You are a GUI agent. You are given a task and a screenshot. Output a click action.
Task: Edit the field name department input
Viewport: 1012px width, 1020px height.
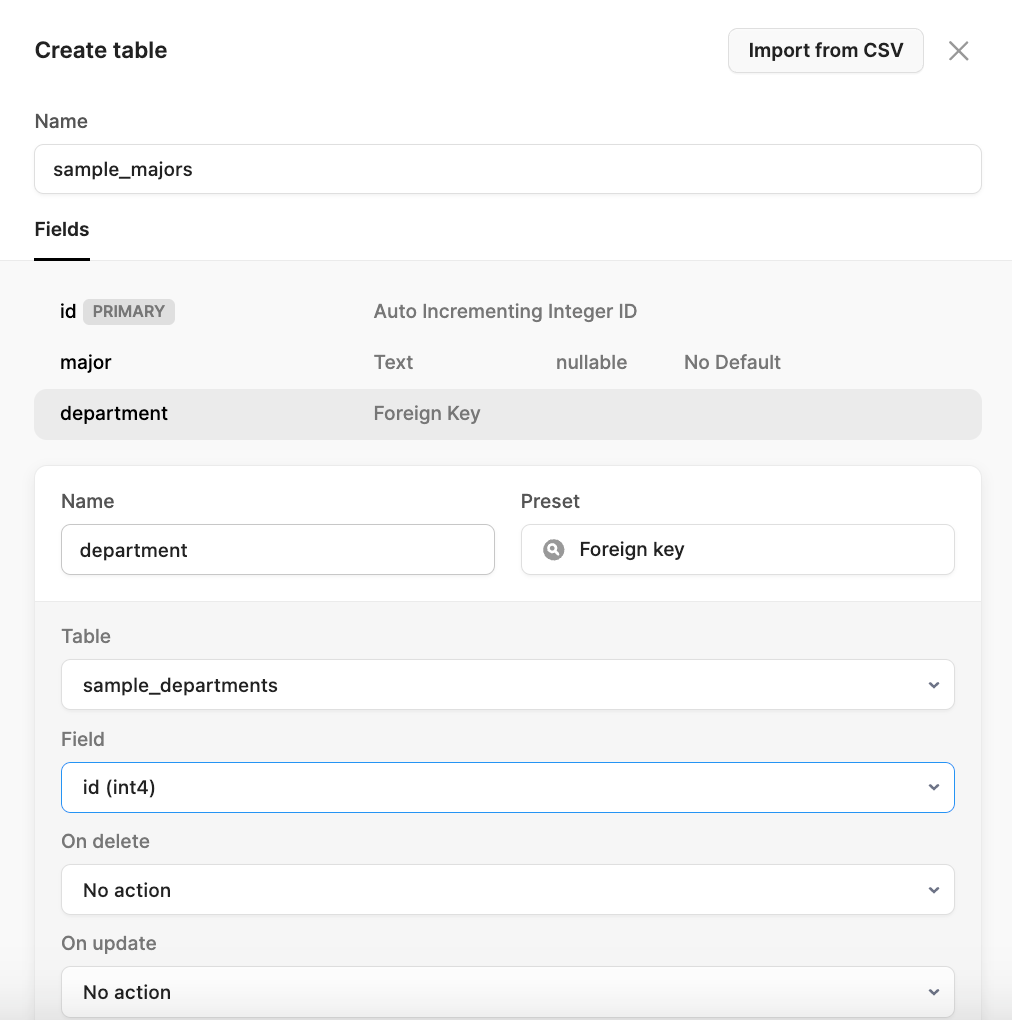[x=278, y=550]
